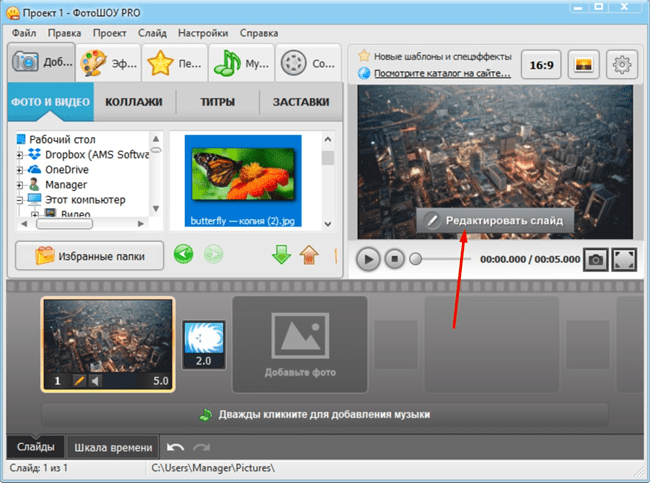Open the Файл menu
Image resolution: width=650 pixels, height=483 pixels.
click(x=24, y=33)
